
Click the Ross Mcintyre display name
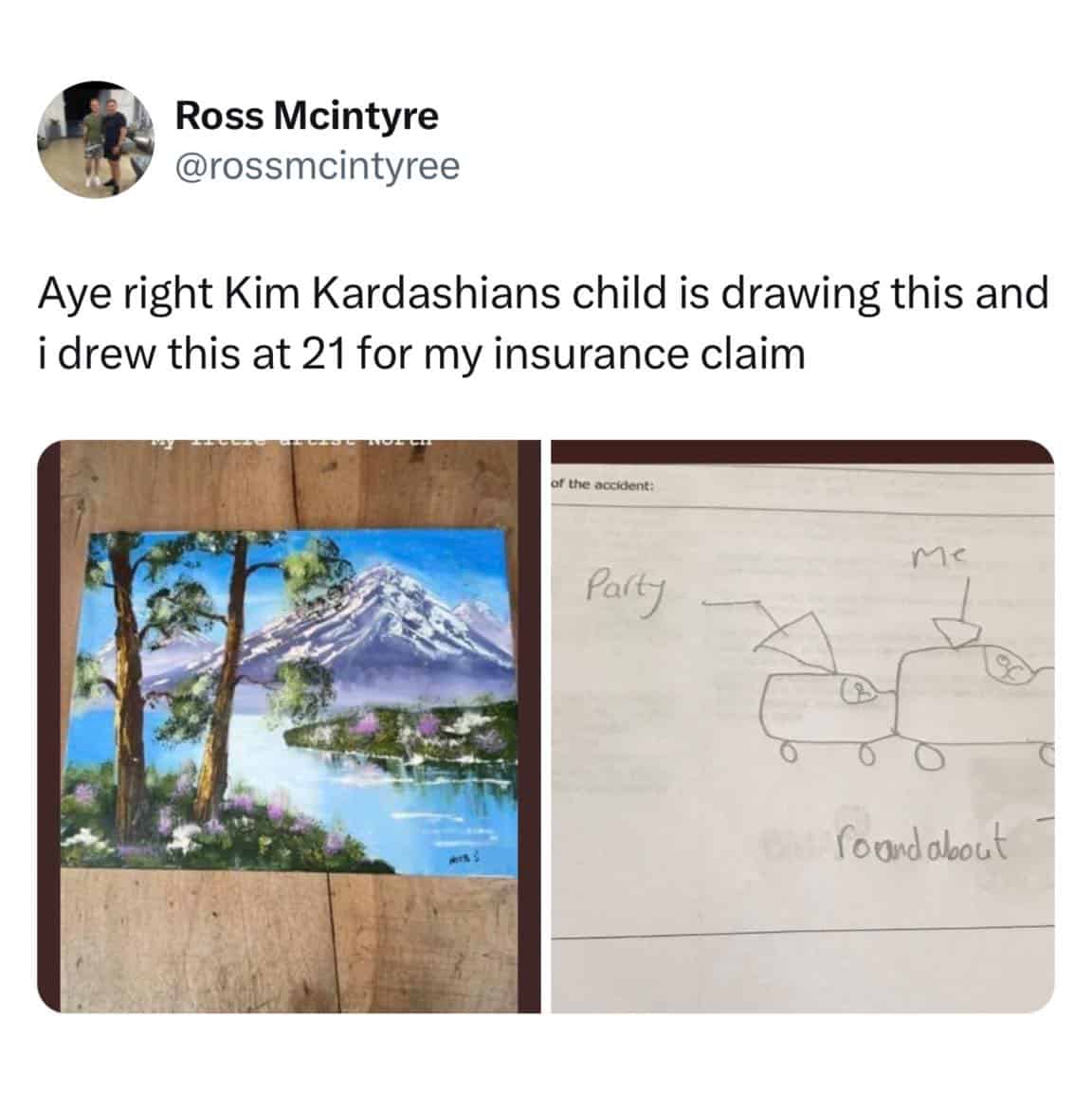pos(306,116)
